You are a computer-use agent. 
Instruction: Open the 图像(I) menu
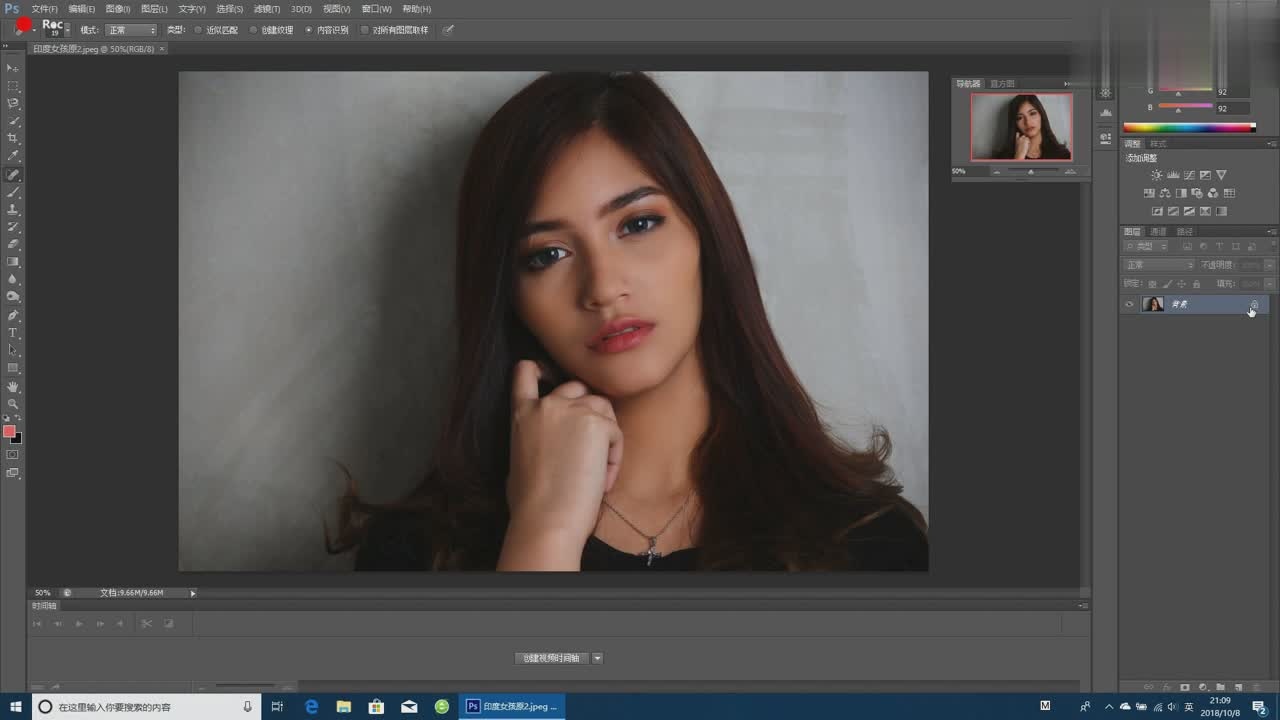coord(118,9)
